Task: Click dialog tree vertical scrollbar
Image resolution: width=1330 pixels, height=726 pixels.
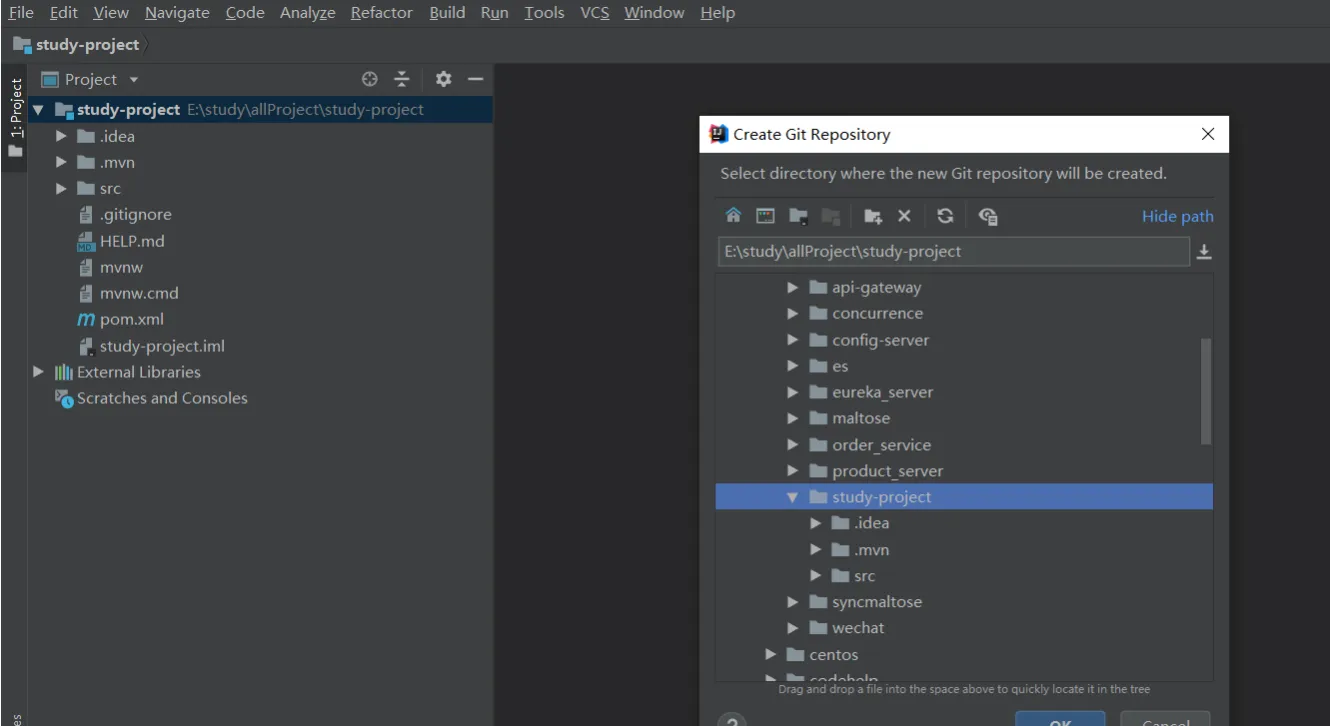Action: 1206,391
